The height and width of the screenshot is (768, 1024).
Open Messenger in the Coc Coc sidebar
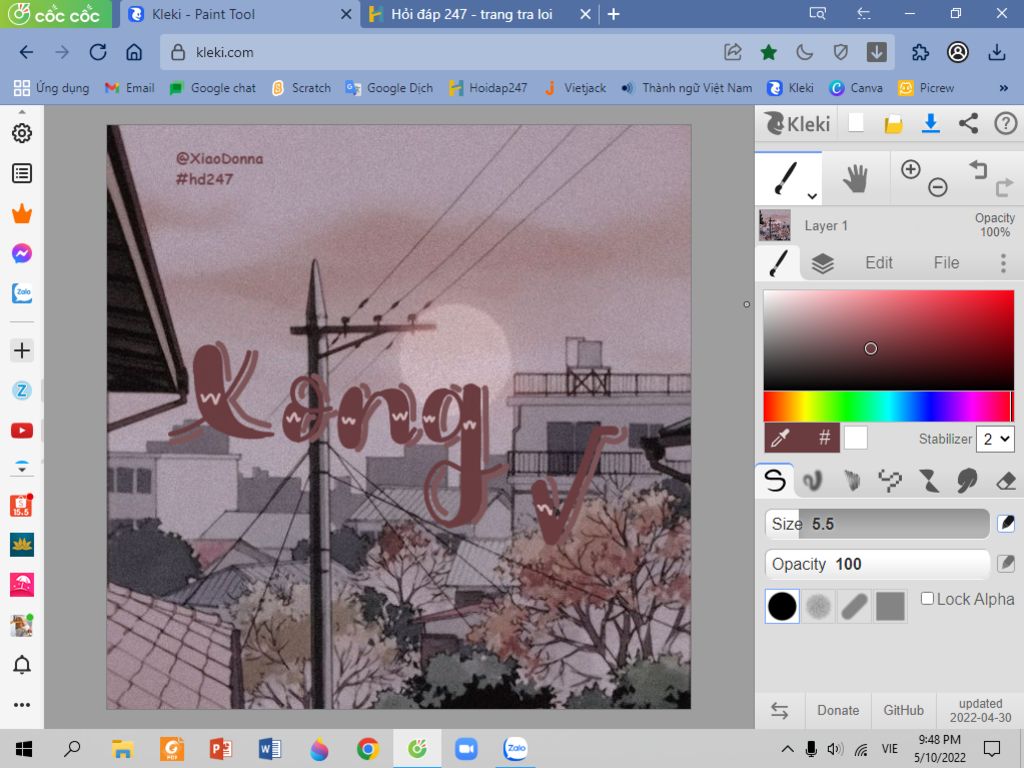pyautogui.click(x=22, y=253)
